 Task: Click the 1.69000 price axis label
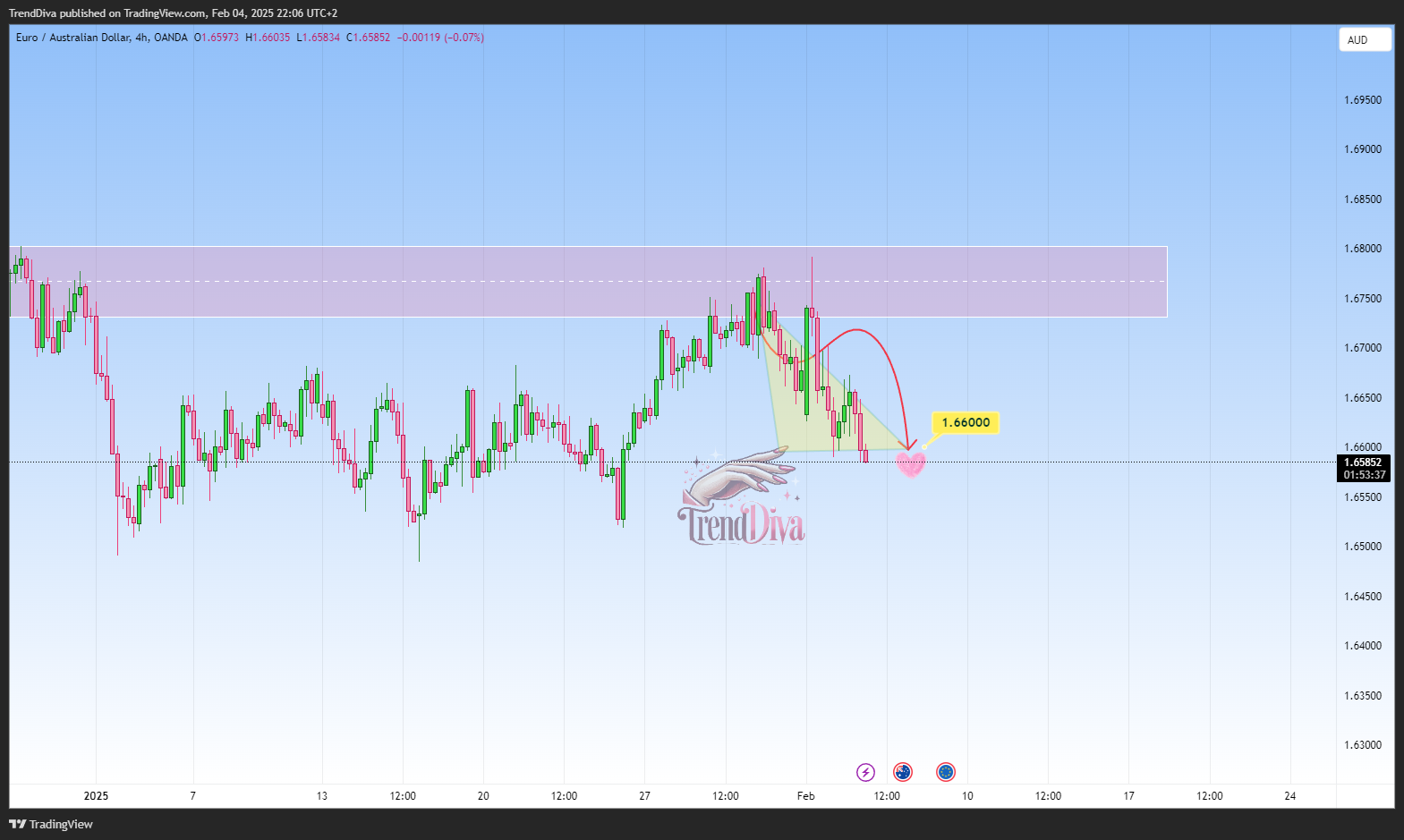click(x=1363, y=149)
